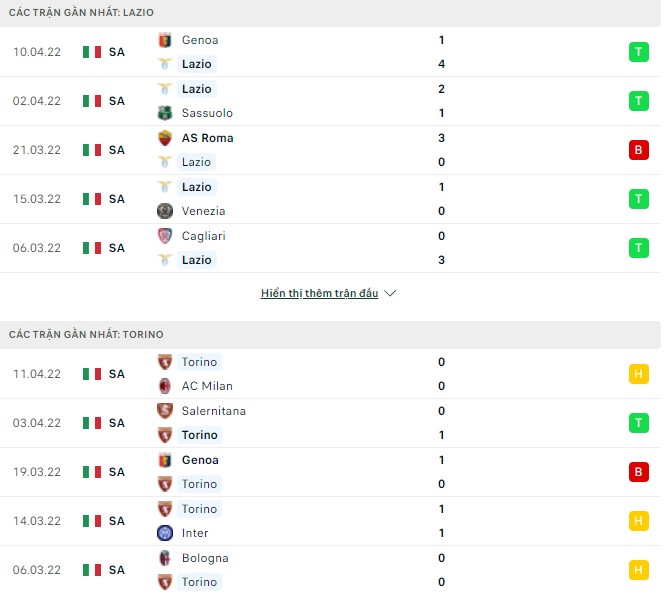The width and height of the screenshot is (666, 594).
Task: Click the Genoa crest in the 10.04.22 match
Action: click(165, 40)
